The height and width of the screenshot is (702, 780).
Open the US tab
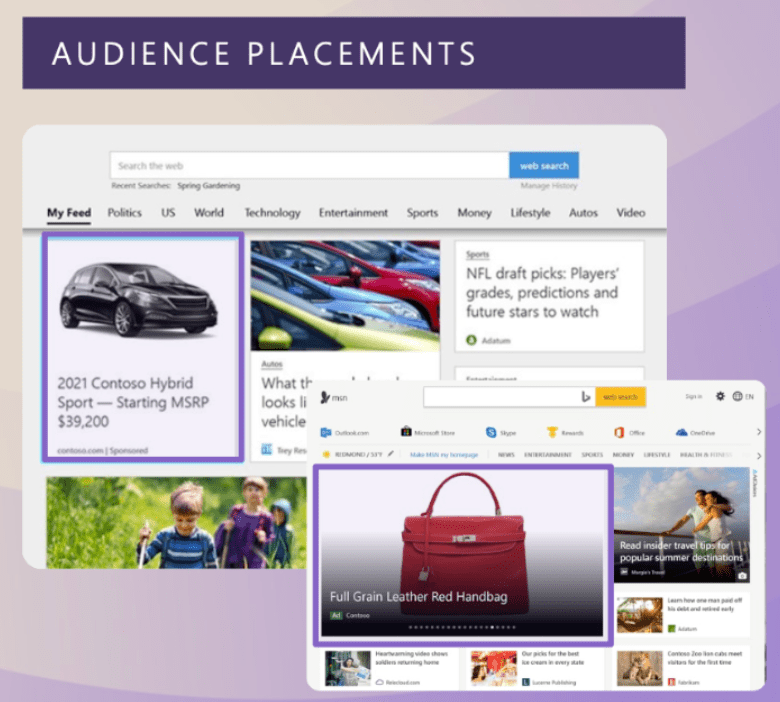pos(168,213)
